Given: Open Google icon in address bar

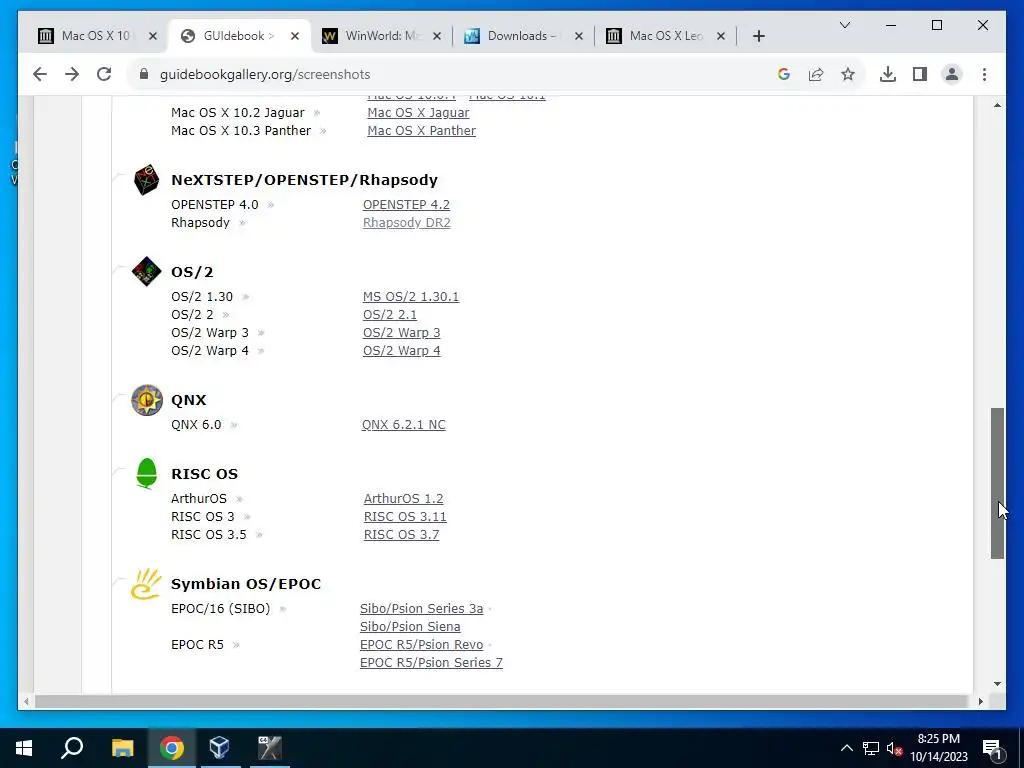Looking at the screenshot, I should point(784,74).
